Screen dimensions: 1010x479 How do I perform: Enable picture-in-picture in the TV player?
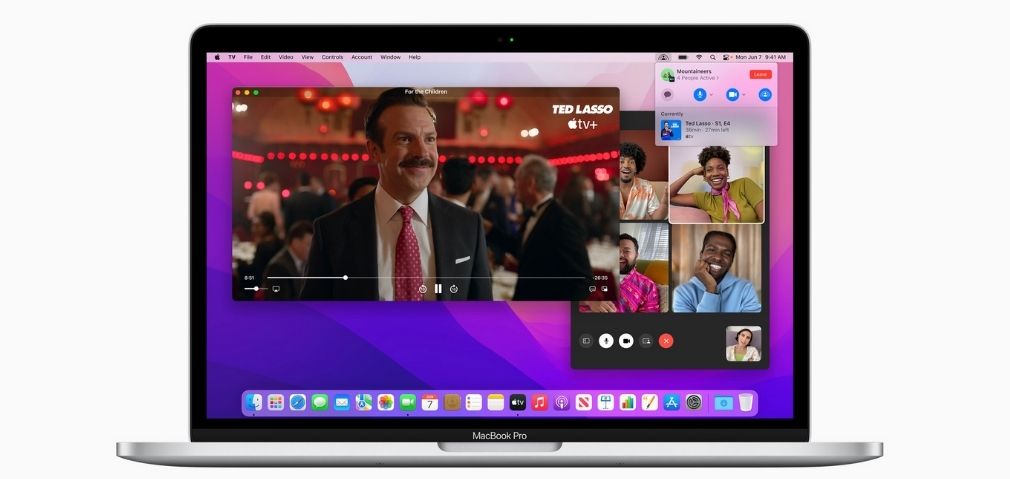click(x=604, y=289)
